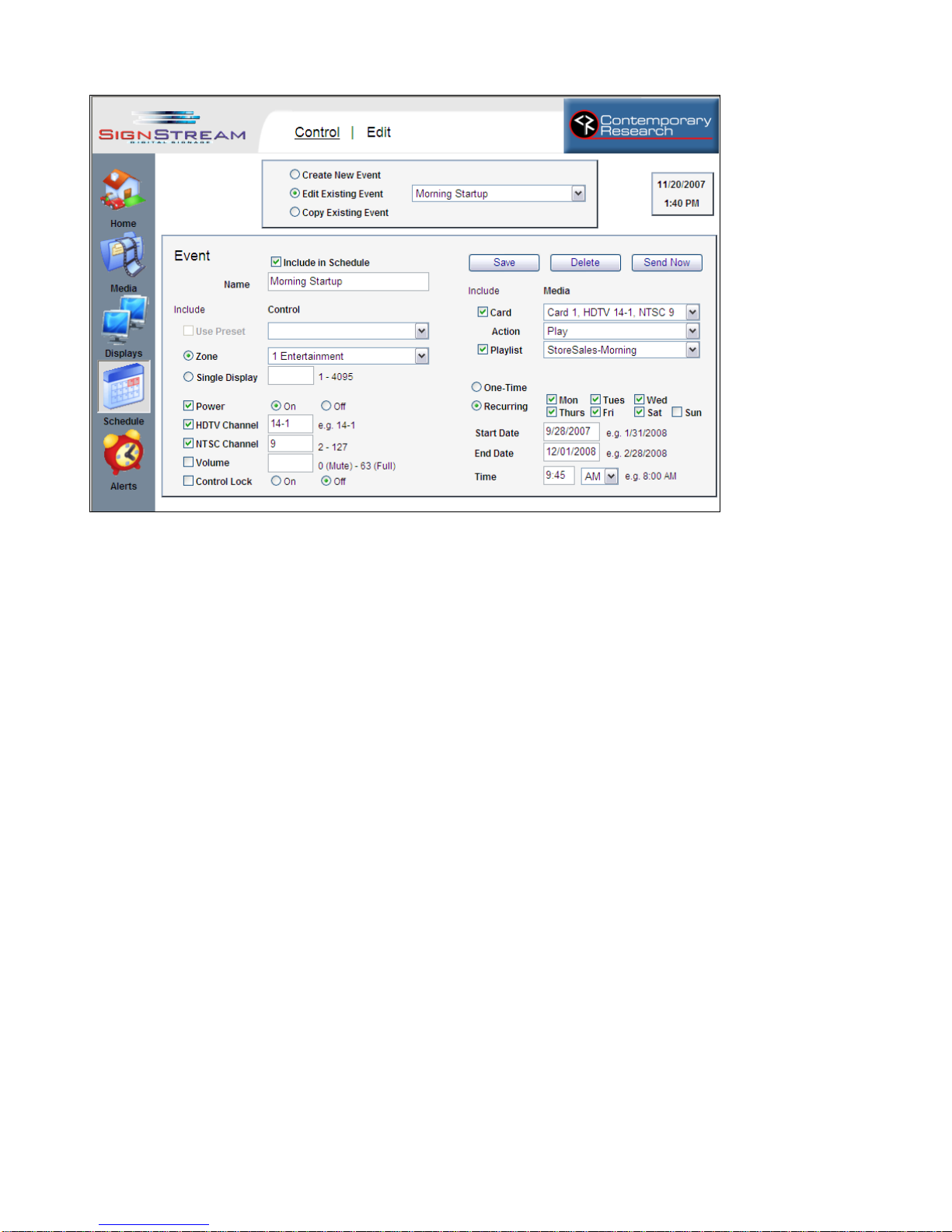The image size is (952, 1232).
Task: Toggle the Sat checkbox
Action: (640, 412)
